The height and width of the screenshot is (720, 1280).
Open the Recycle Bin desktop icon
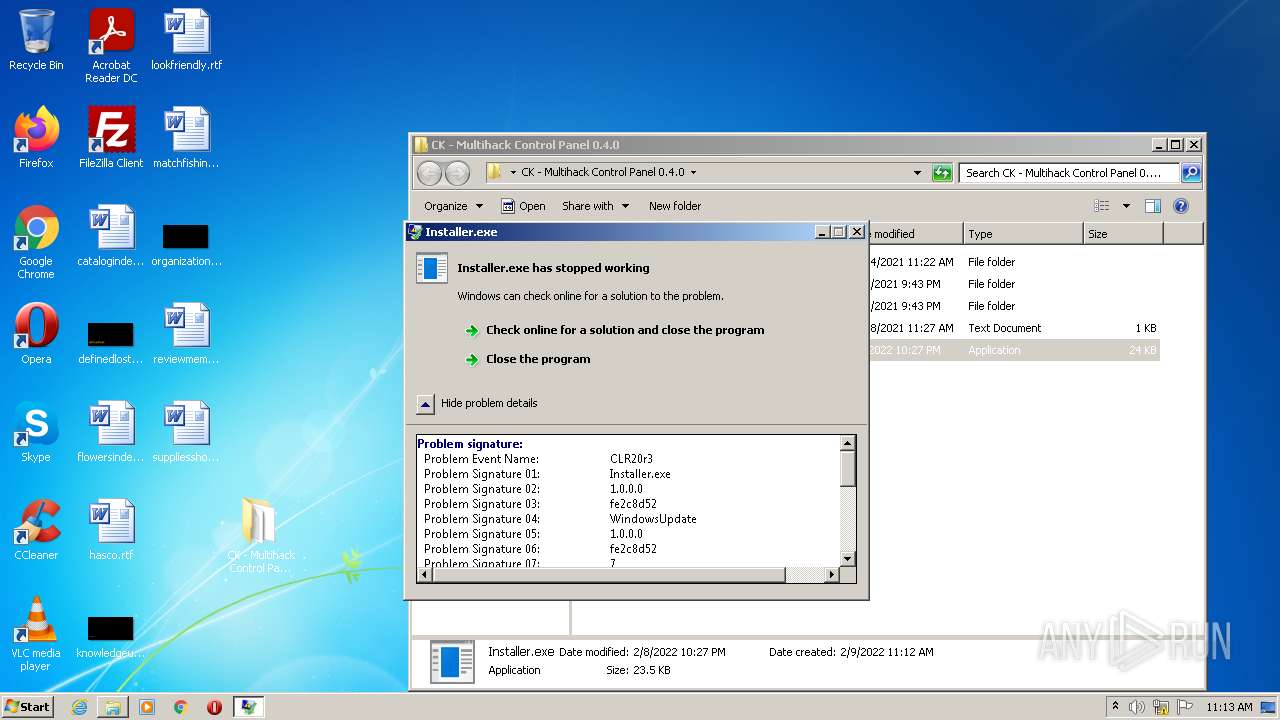36,41
